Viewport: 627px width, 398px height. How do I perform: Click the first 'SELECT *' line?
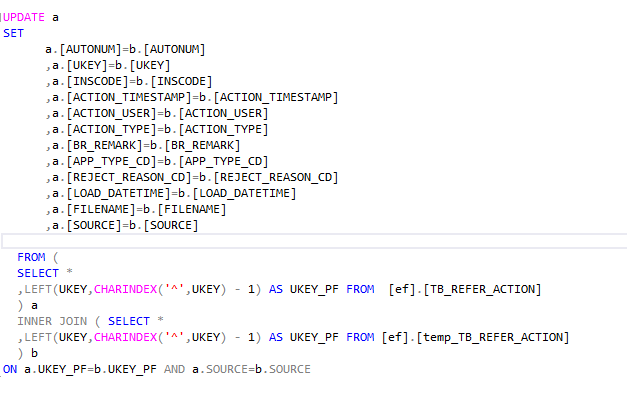click(x=45, y=273)
